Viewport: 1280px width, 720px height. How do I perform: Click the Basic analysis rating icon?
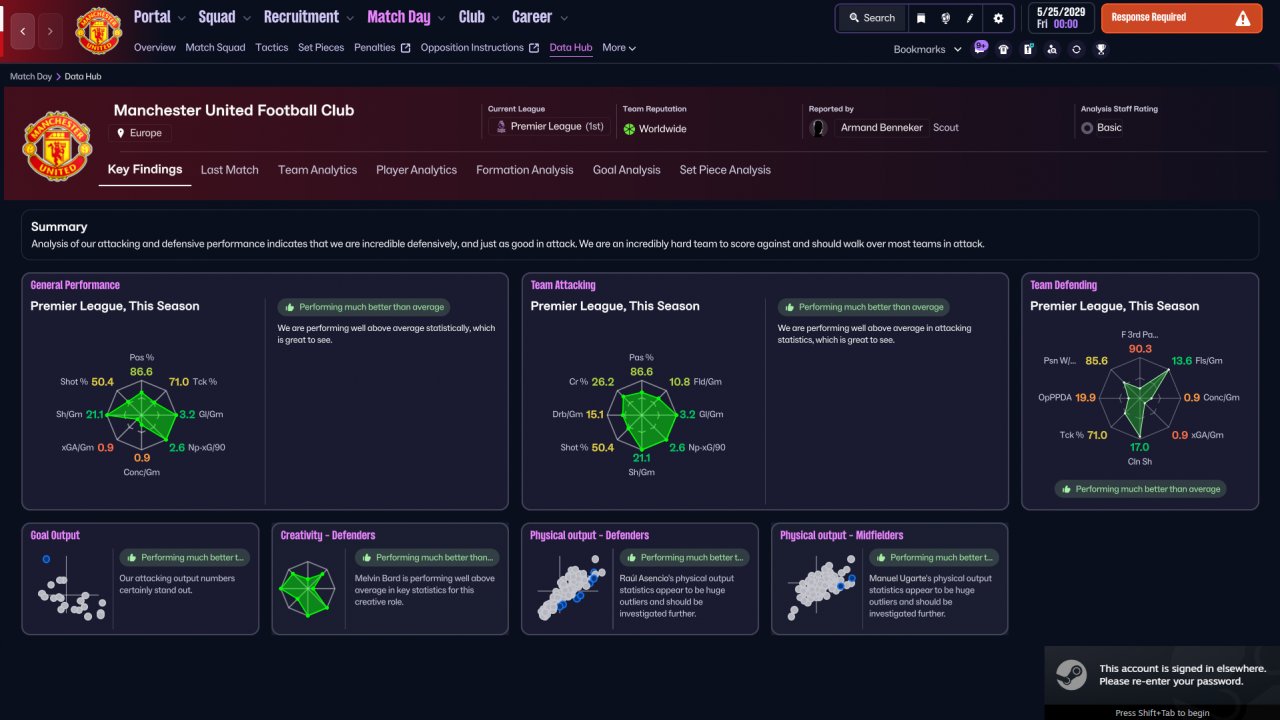[1087, 128]
